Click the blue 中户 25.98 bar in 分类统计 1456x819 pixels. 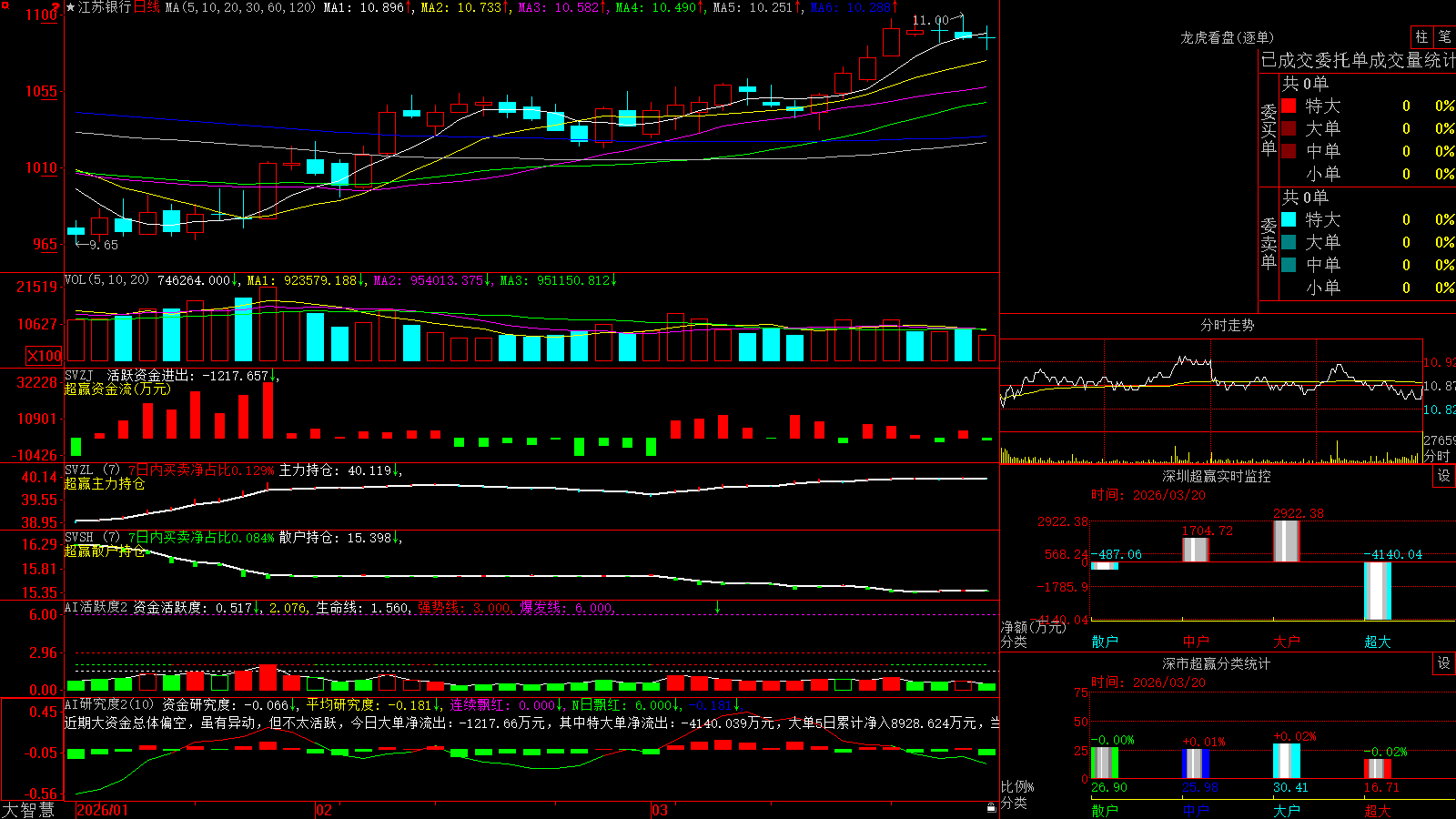pyautogui.click(x=1196, y=763)
